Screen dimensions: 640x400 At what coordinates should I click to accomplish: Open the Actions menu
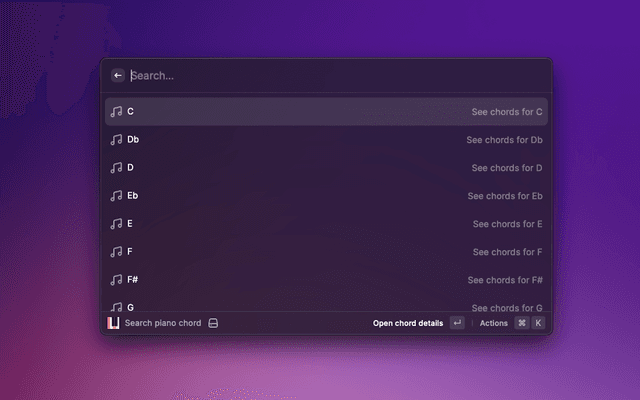click(494, 323)
